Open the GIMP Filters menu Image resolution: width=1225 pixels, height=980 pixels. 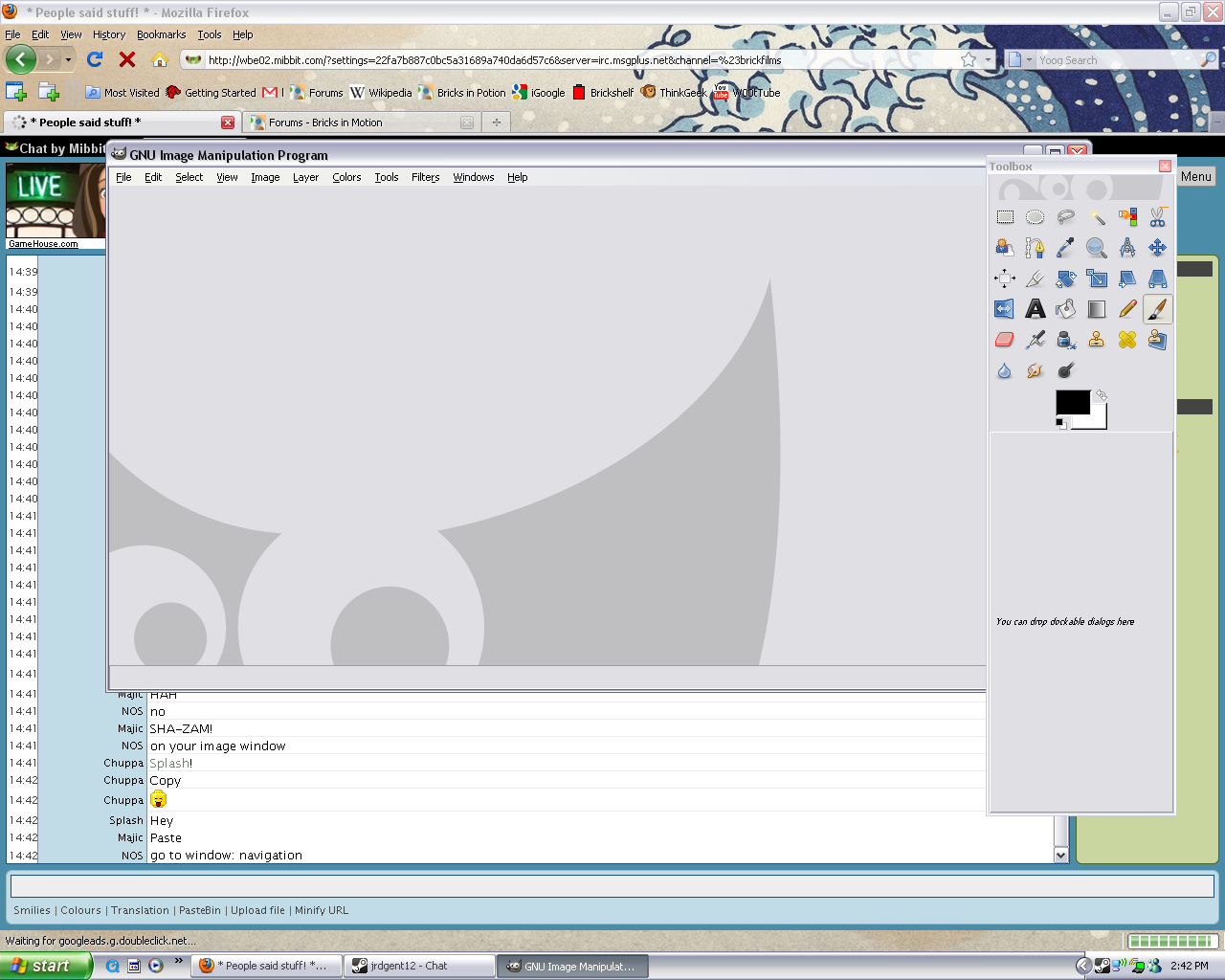pos(425,177)
